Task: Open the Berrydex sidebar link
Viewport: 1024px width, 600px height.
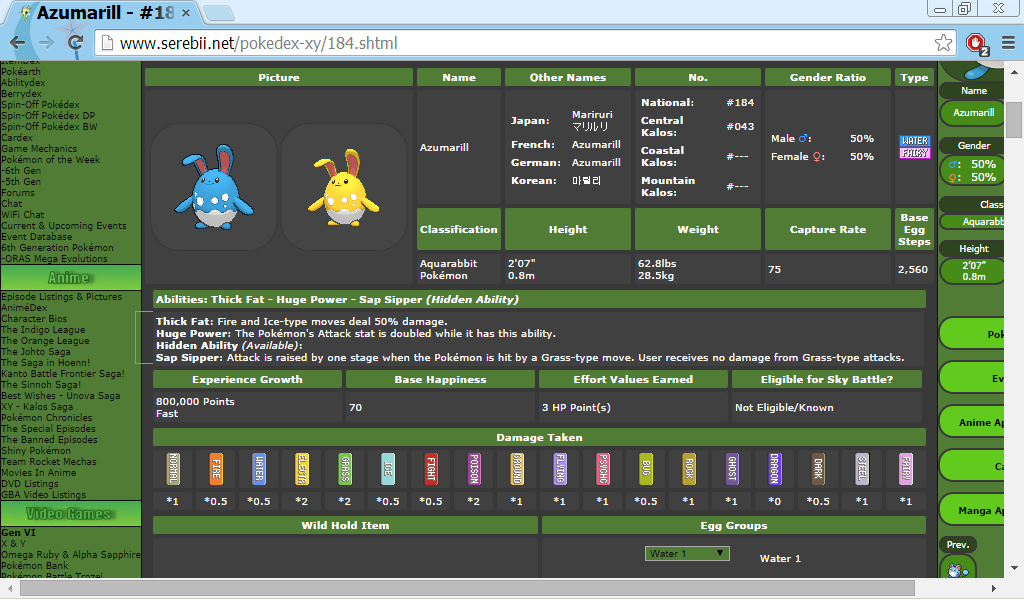Action: pos(22,94)
